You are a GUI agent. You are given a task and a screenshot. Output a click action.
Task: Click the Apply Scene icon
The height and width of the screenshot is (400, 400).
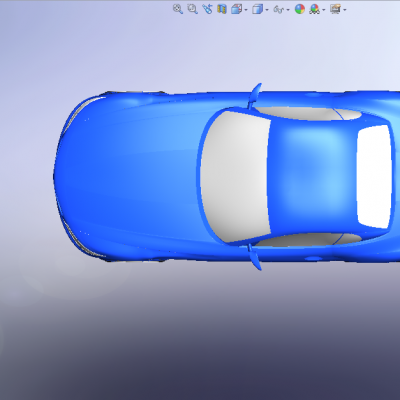point(314,9)
